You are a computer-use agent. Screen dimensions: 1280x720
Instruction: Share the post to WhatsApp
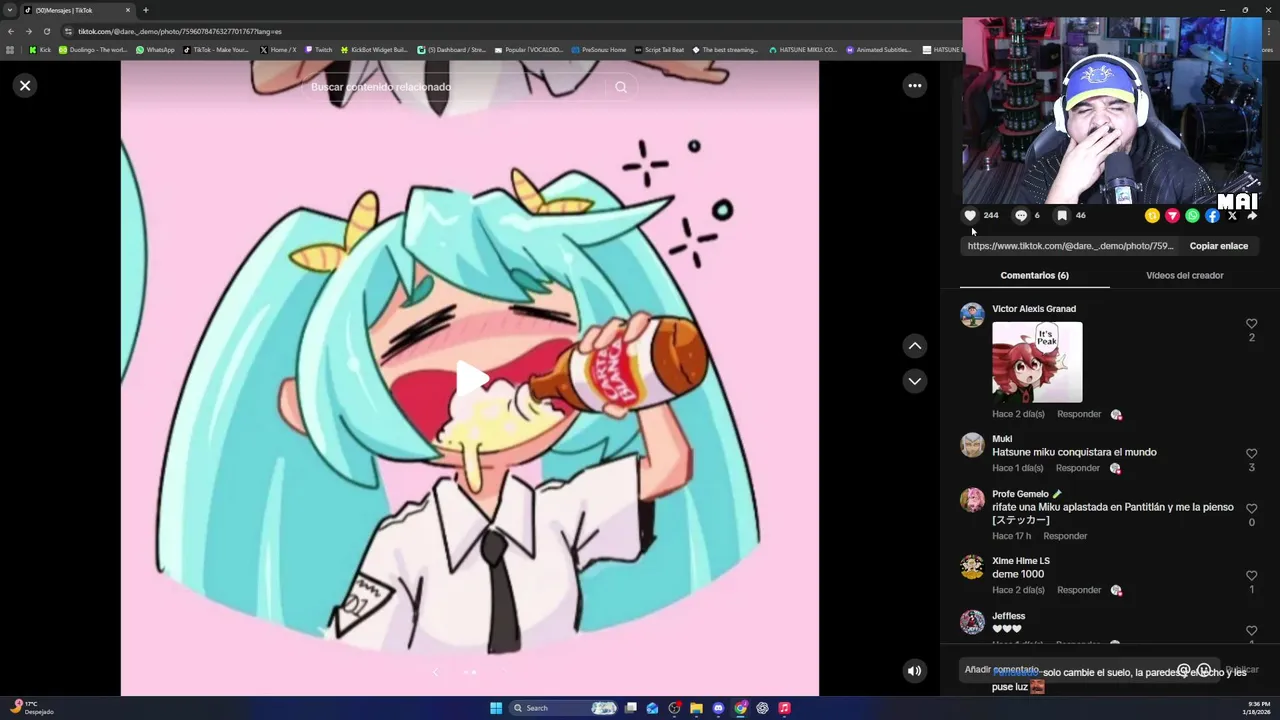coord(1192,215)
